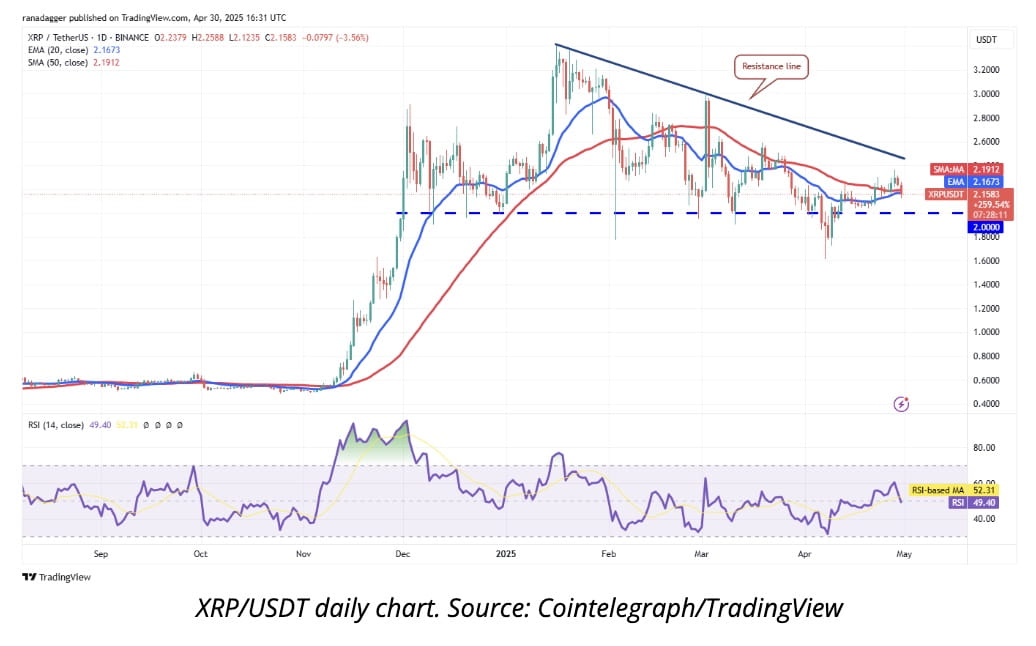Screen dimensions: 1036x646
Task: Click the TradingView logo below the chart
Action: pyautogui.click(x=56, y=577)
